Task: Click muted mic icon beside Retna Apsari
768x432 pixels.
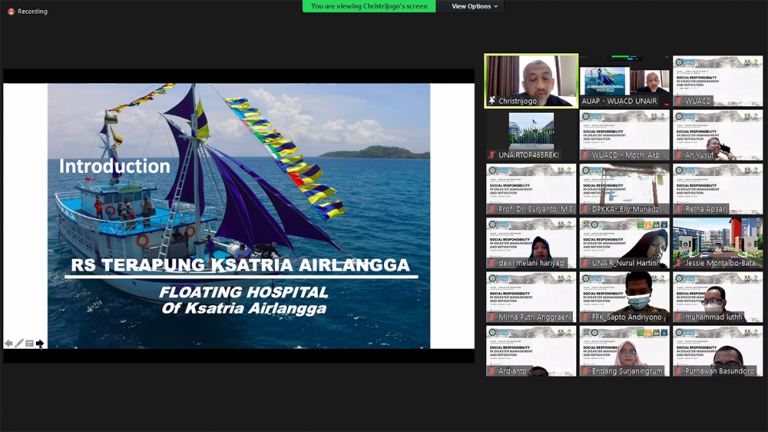Action: point(679,210)
